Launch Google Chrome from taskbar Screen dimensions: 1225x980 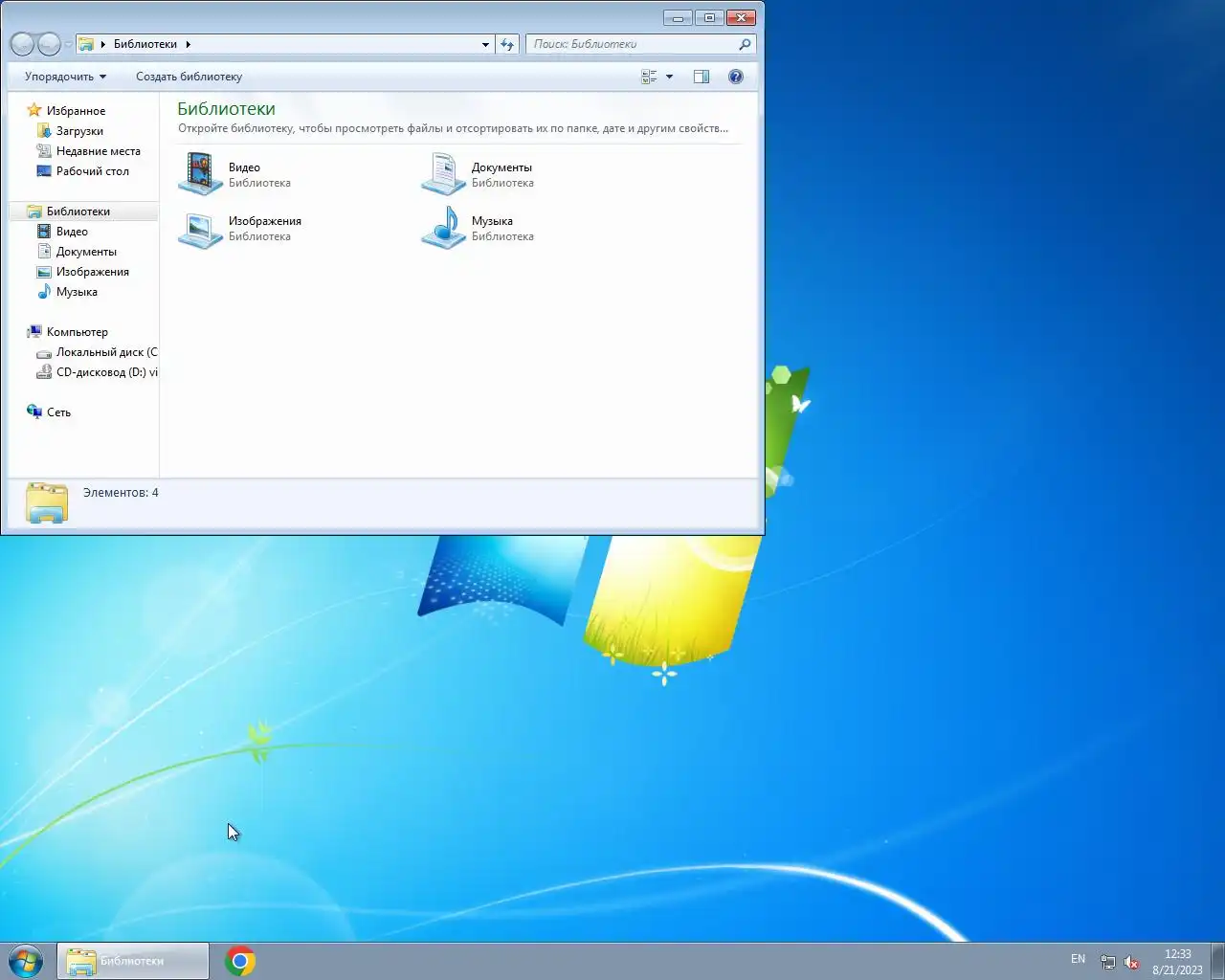(x=240, y=961)
